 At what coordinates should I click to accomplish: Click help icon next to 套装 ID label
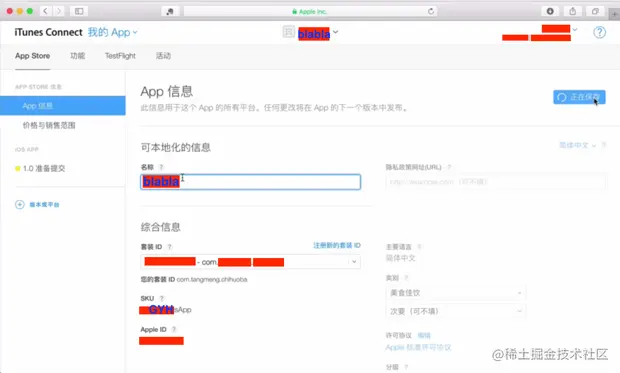169,247
